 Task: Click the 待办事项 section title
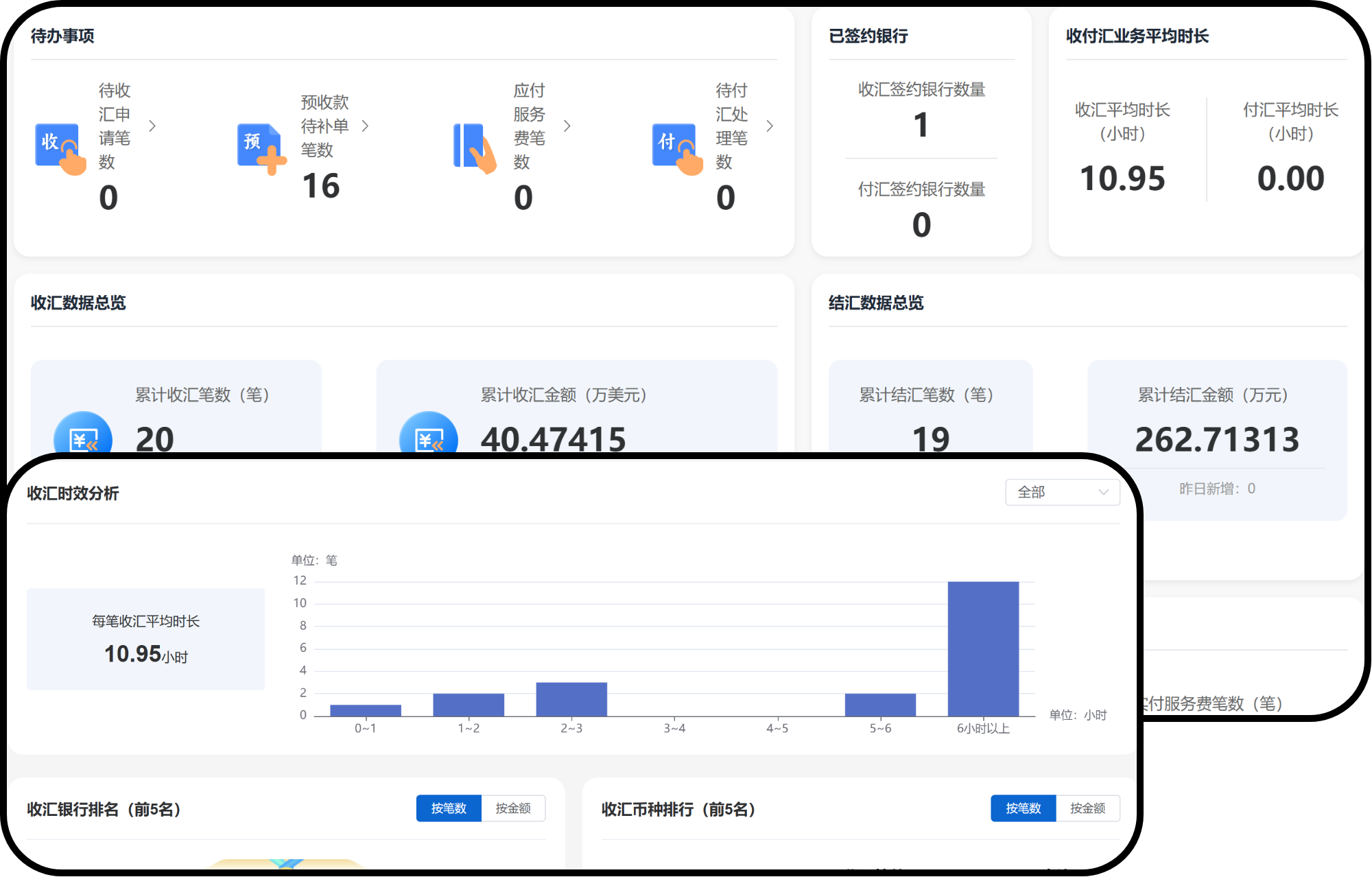[x=62, y=36]
